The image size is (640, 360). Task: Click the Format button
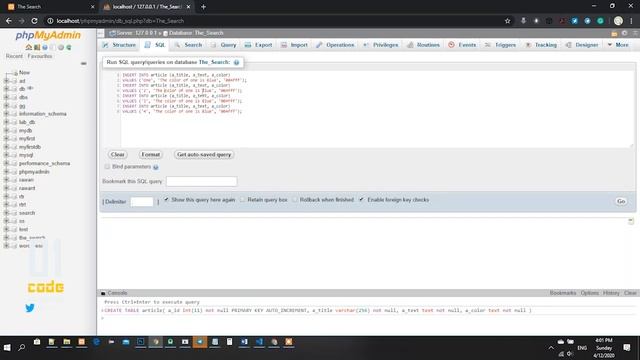[x=151, y=155]
